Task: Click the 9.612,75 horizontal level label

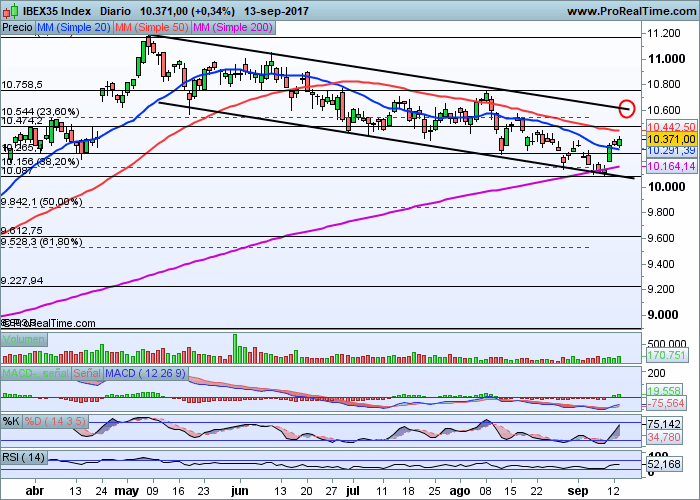Action: pos(22,231)
